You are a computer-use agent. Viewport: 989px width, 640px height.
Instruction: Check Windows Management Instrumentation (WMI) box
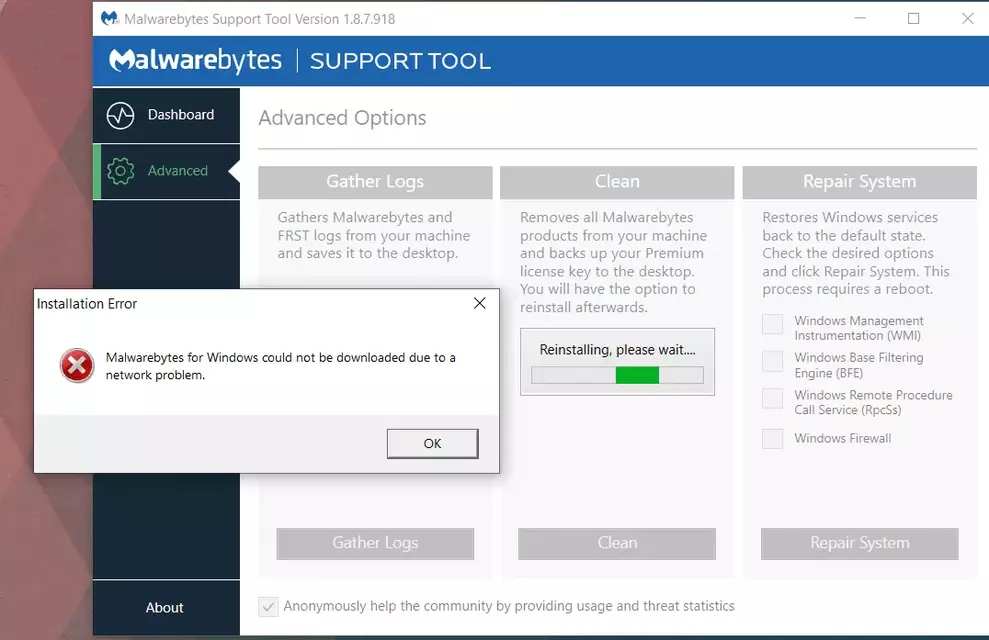coord(773,324)
